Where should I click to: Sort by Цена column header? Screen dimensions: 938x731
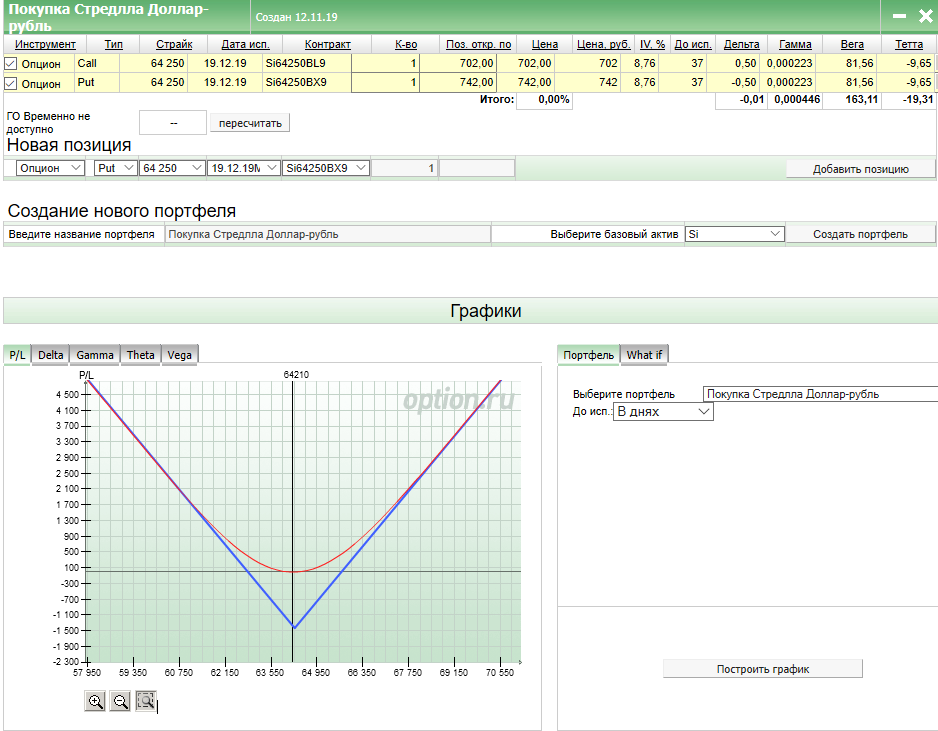tap(545, 44)
